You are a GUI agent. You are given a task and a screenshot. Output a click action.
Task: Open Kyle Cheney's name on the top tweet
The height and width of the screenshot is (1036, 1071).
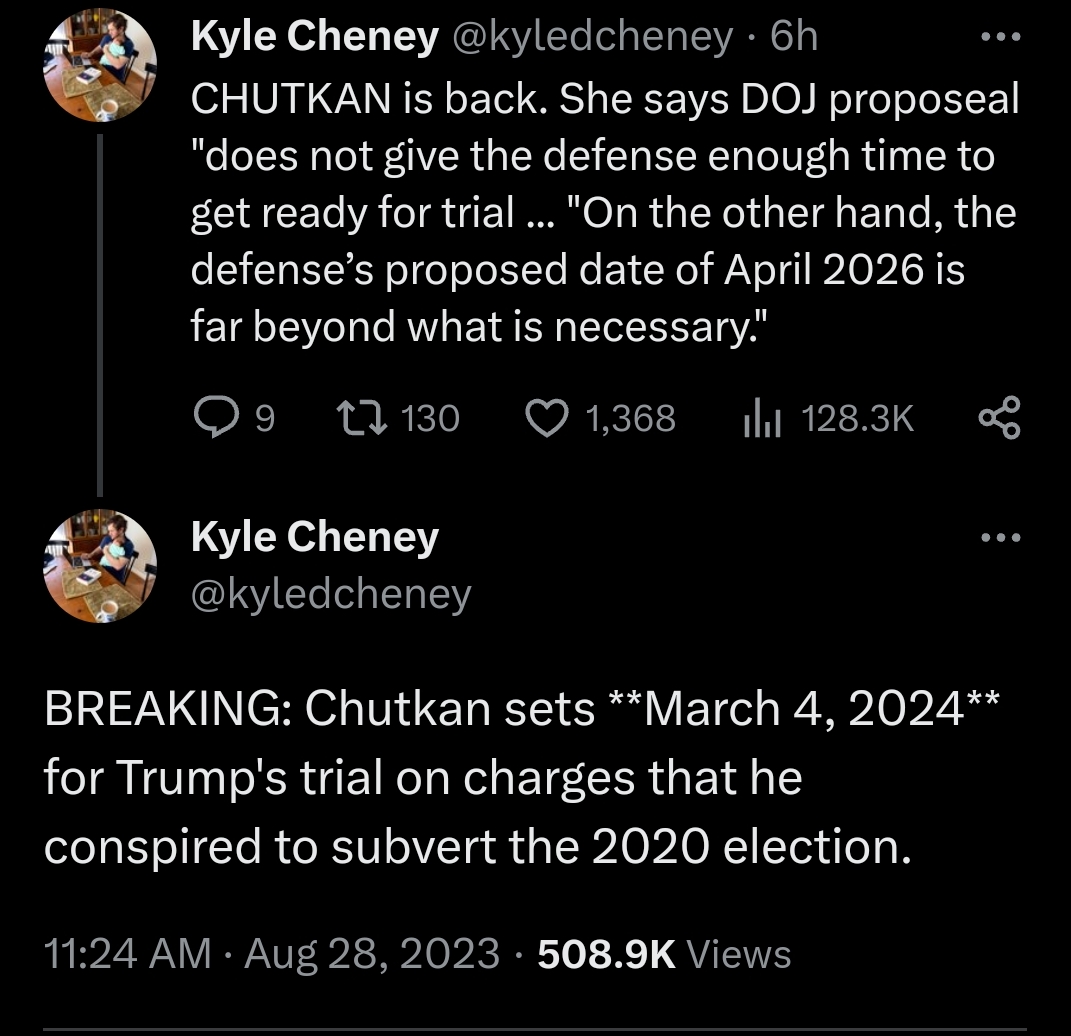coord(314,37)
